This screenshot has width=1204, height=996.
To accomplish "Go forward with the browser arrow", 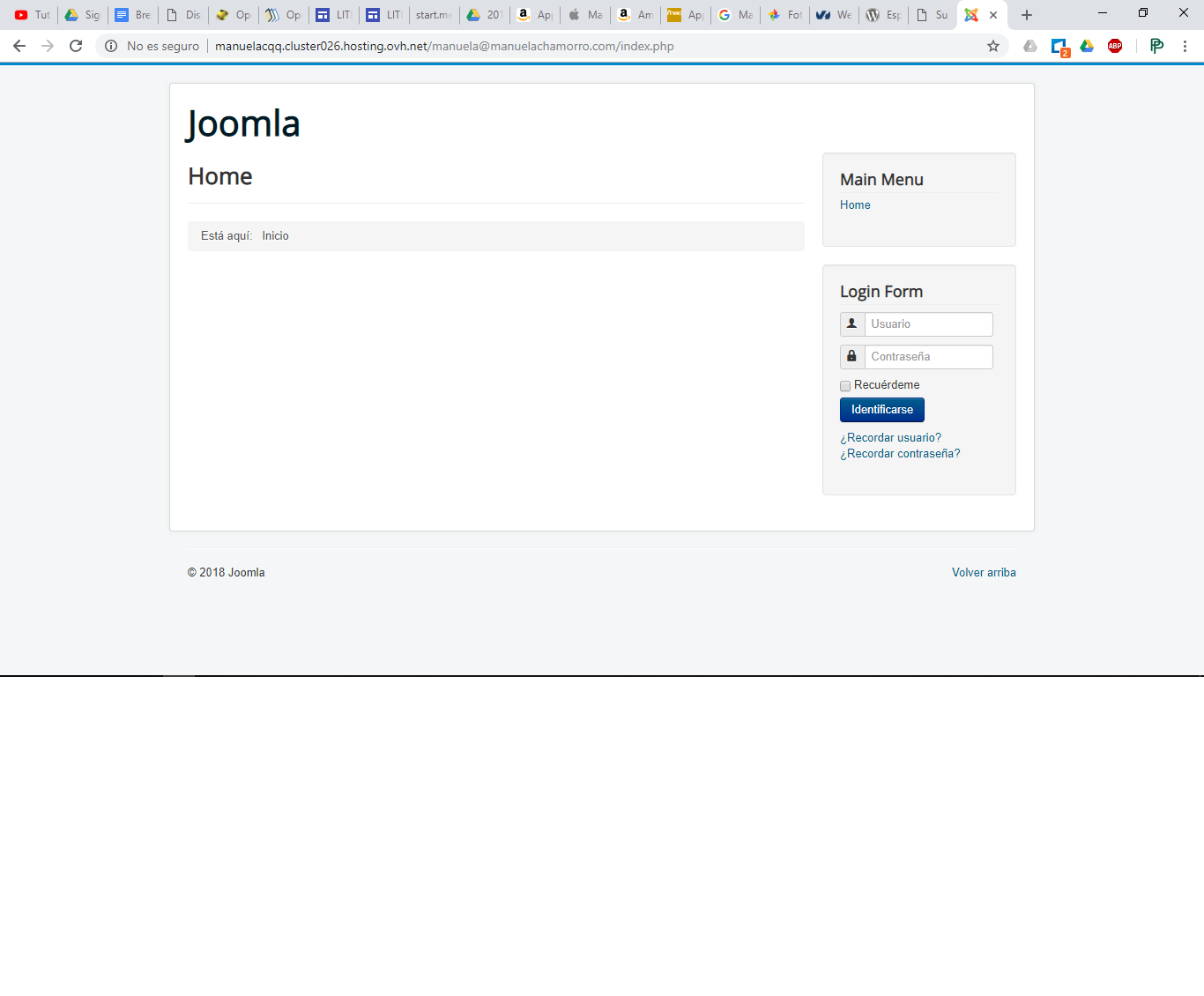I will pos(48,46).
